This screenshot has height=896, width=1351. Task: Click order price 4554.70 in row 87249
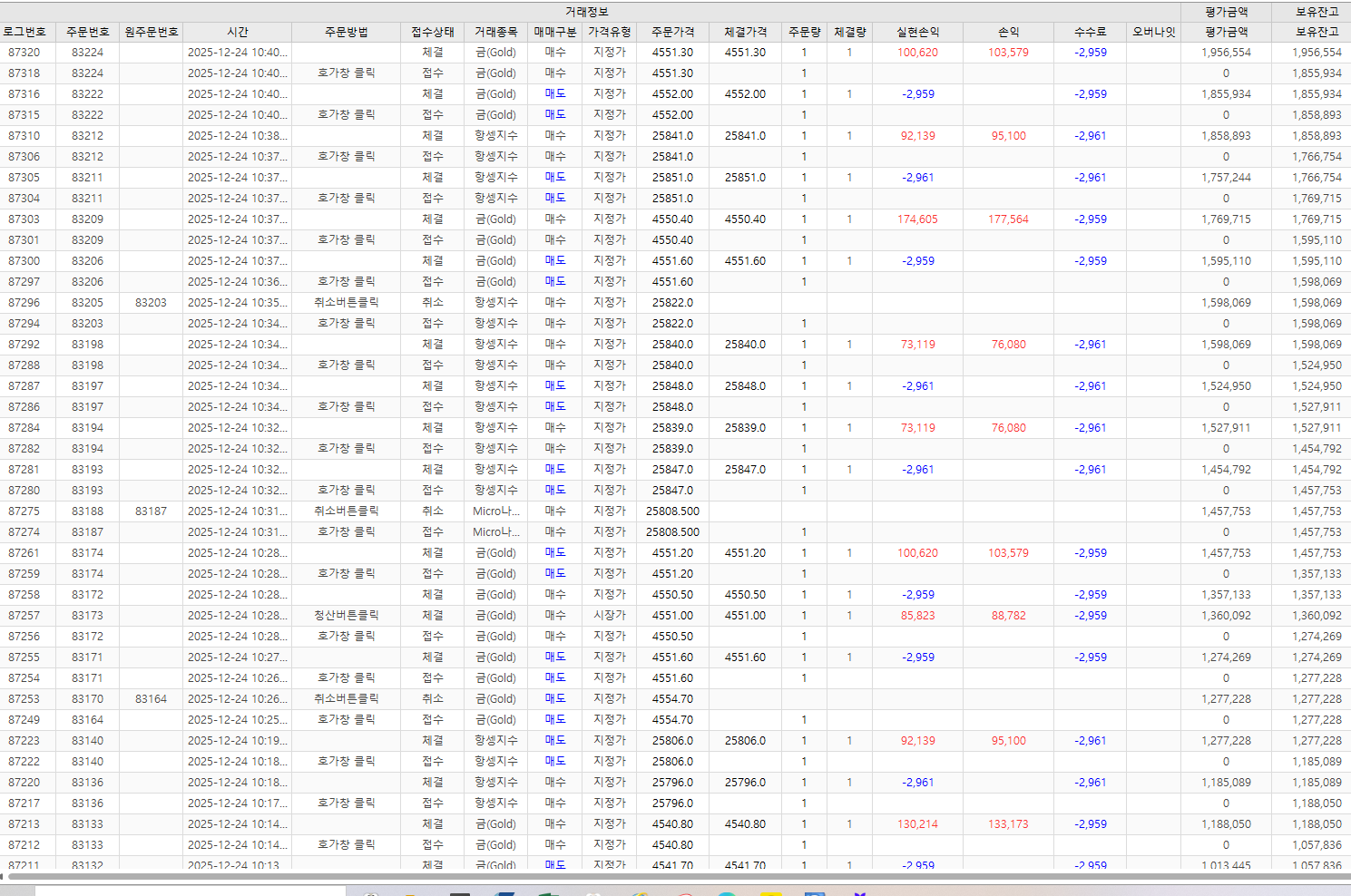[x=673, y=720]
